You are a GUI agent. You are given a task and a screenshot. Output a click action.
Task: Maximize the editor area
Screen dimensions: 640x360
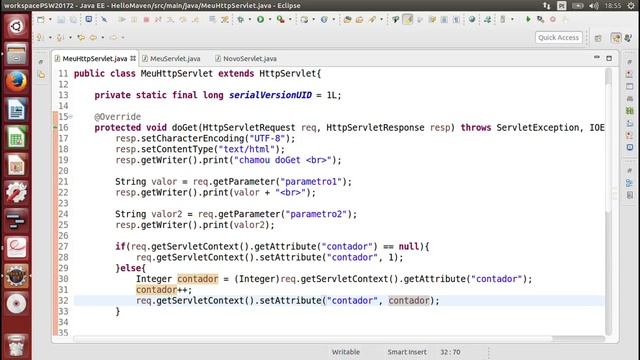609,58
